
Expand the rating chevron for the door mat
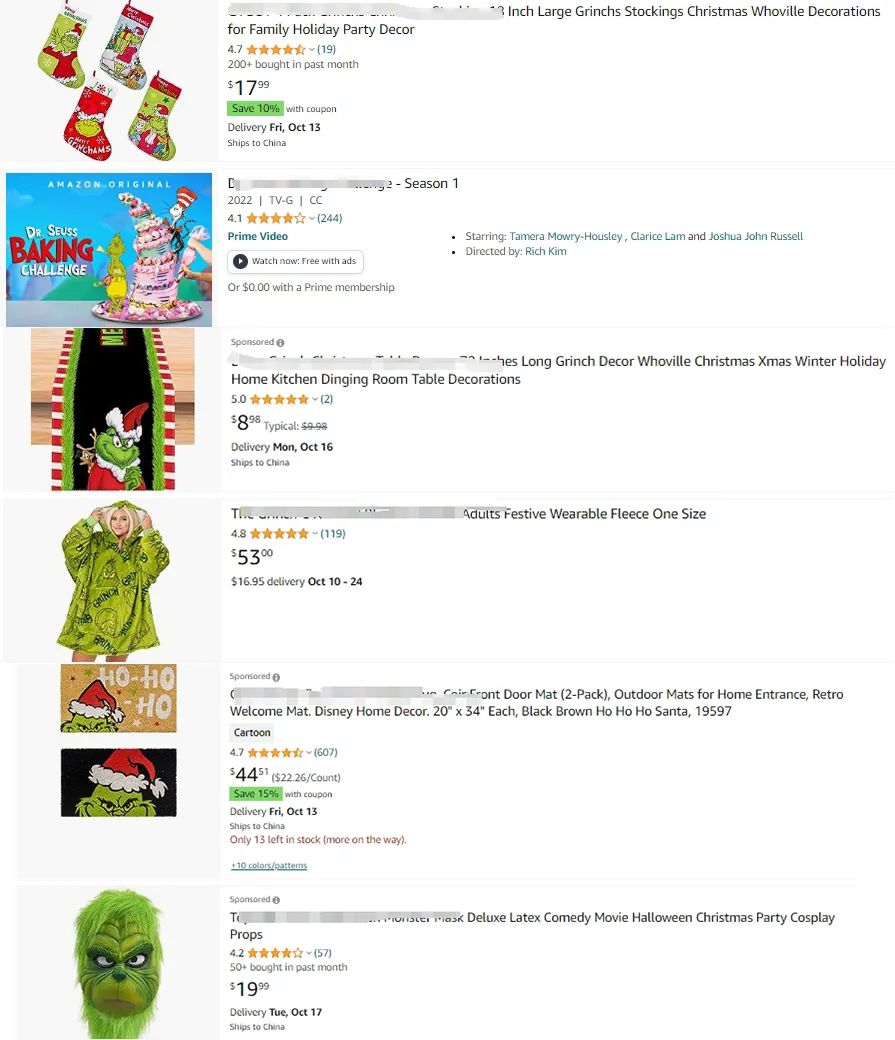click(309, 753)
